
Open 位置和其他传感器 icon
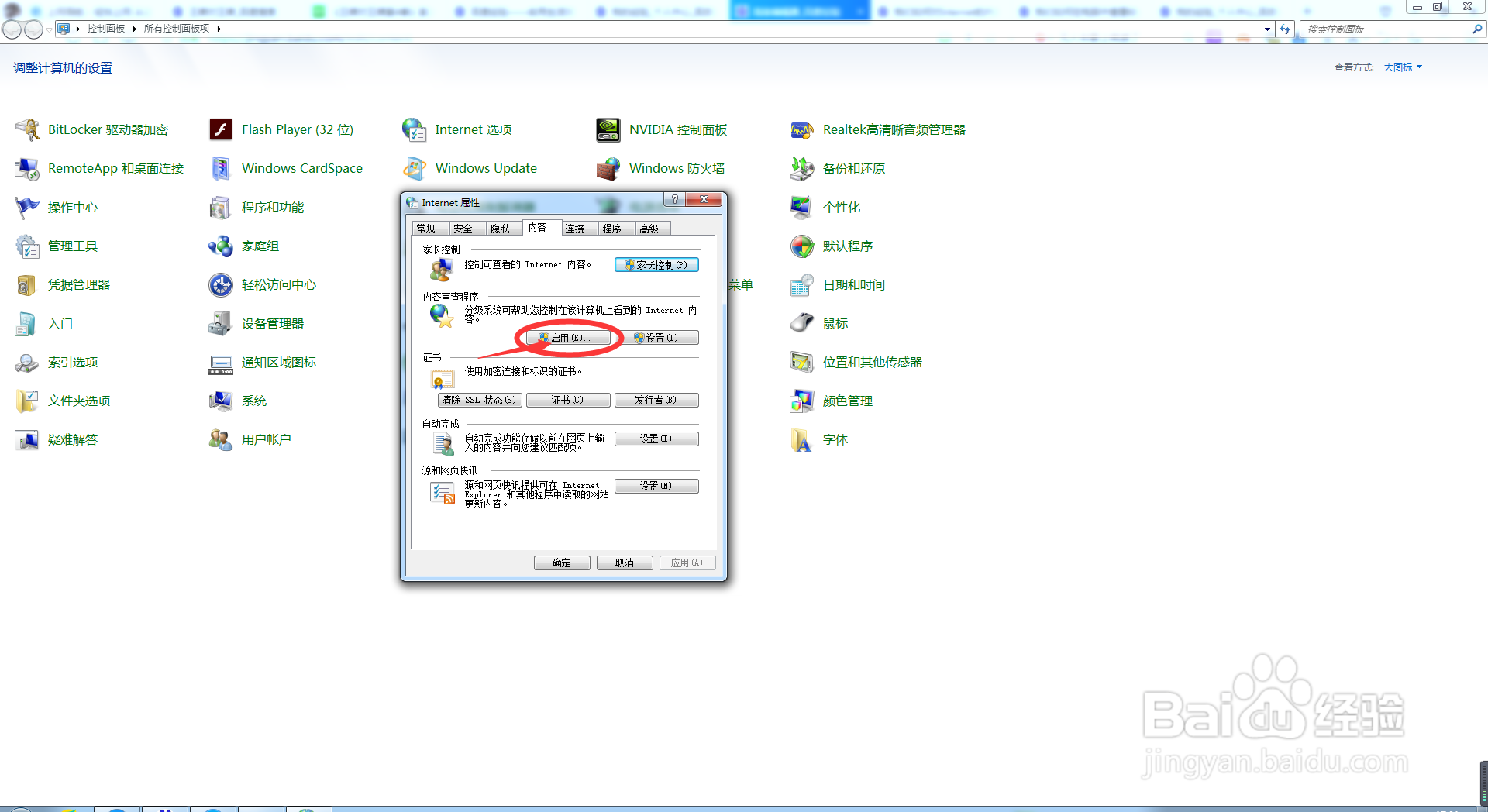click(802, 362)
